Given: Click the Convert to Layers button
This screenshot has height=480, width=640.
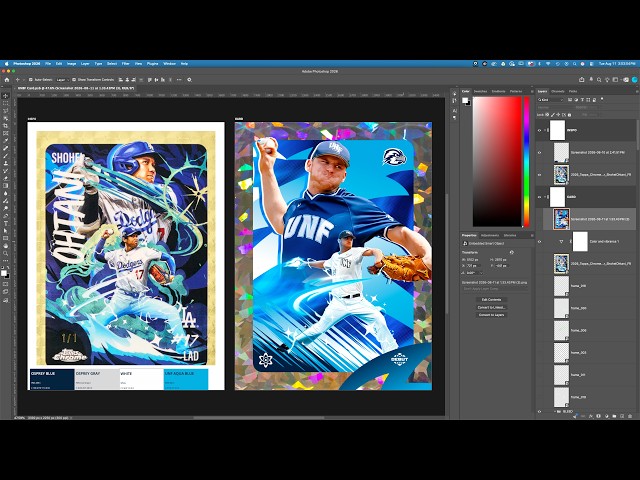Looking at the screenshot, I should 491,315.
